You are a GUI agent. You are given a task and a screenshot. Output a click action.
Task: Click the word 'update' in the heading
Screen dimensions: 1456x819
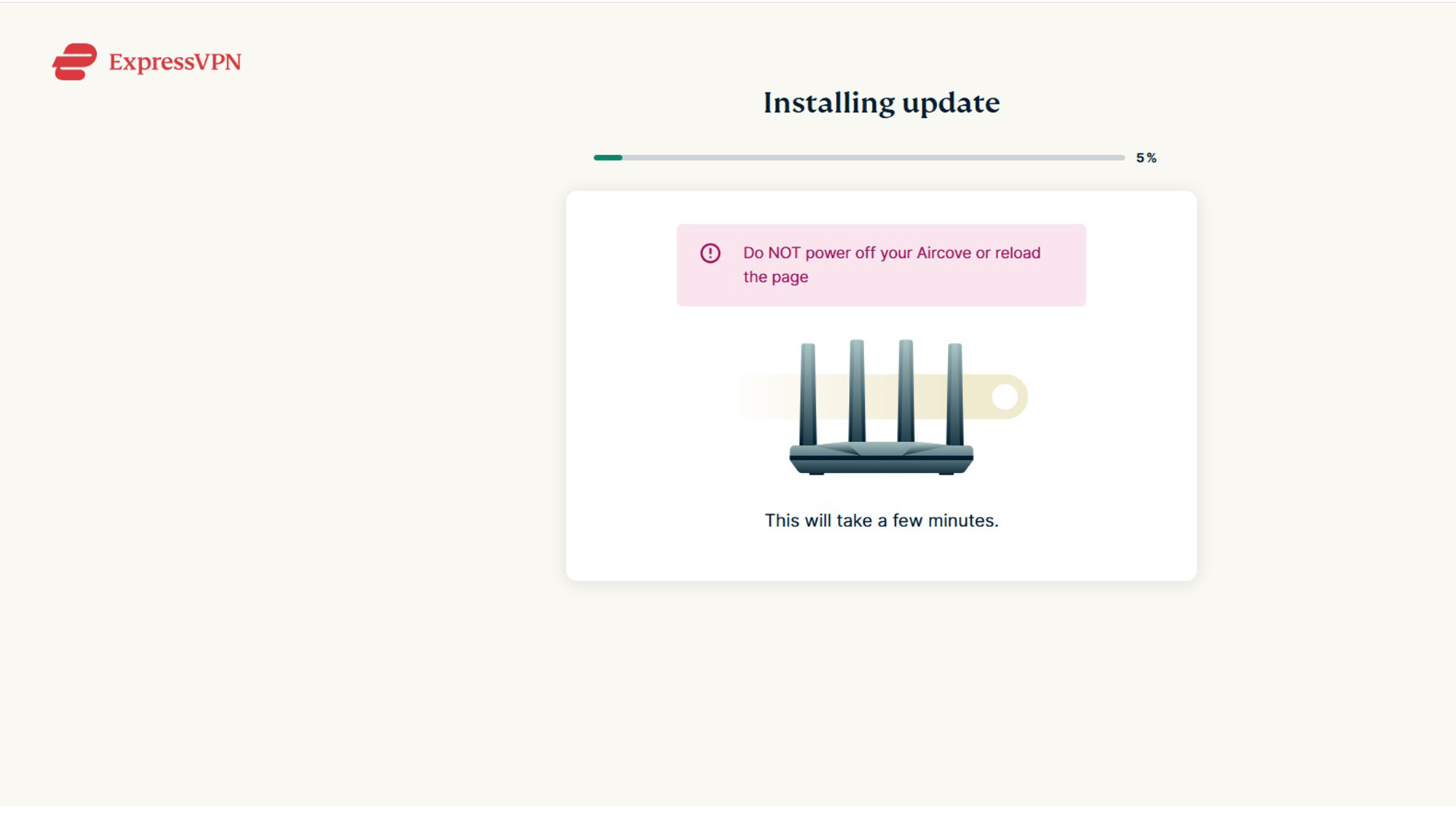pyautogui.click(x=951, y=103)
